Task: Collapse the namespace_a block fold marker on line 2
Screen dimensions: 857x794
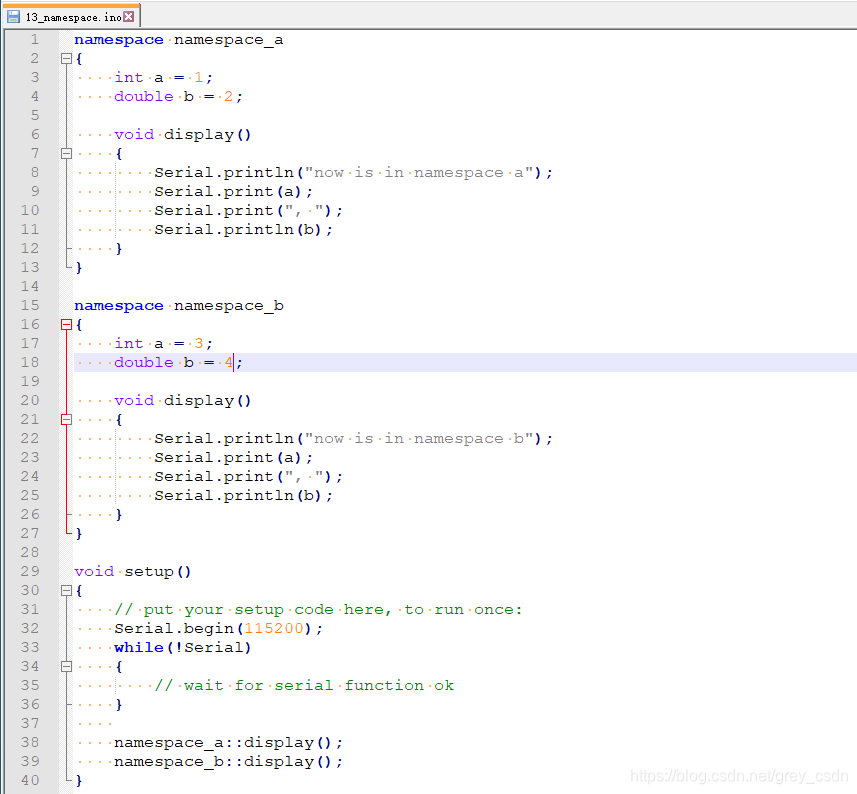Action: [x=67, y=58]
